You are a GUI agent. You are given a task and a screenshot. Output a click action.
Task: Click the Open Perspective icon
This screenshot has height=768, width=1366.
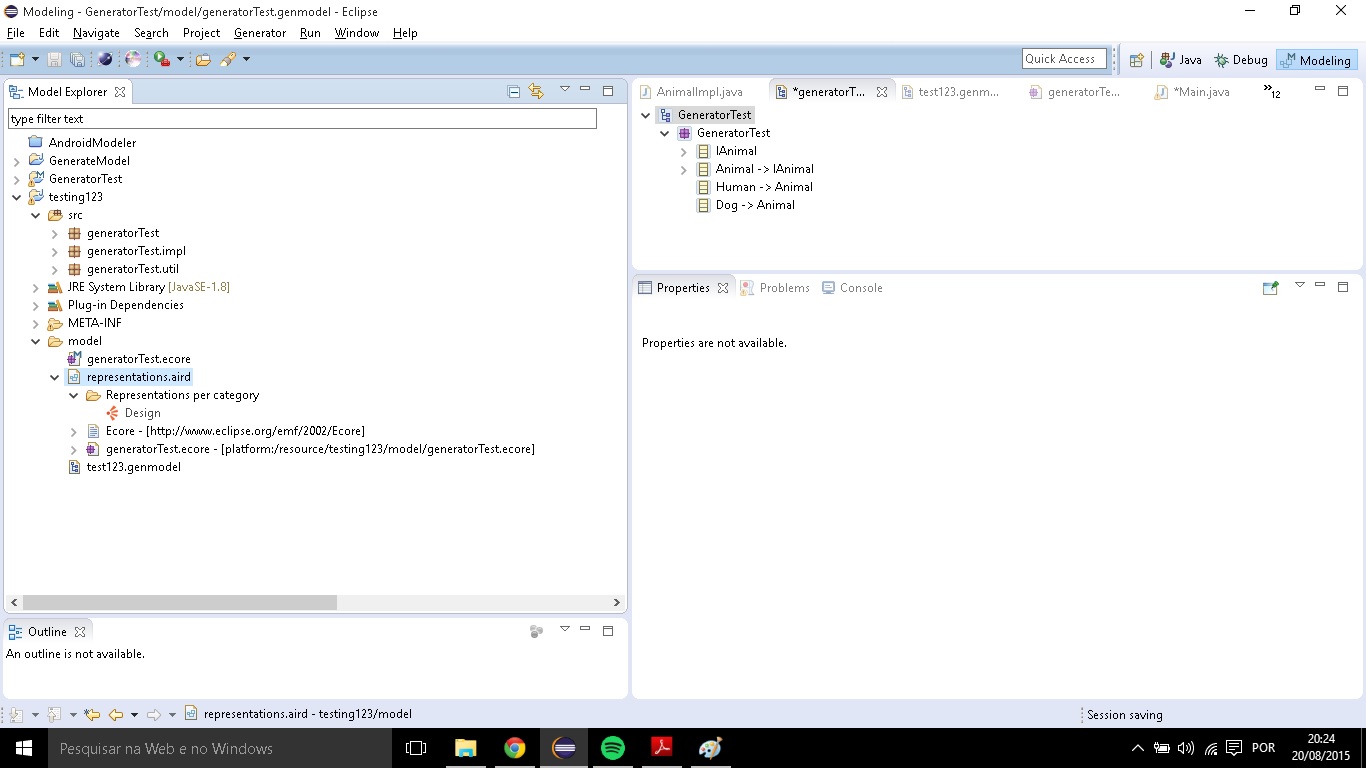tap(1136, 60)
